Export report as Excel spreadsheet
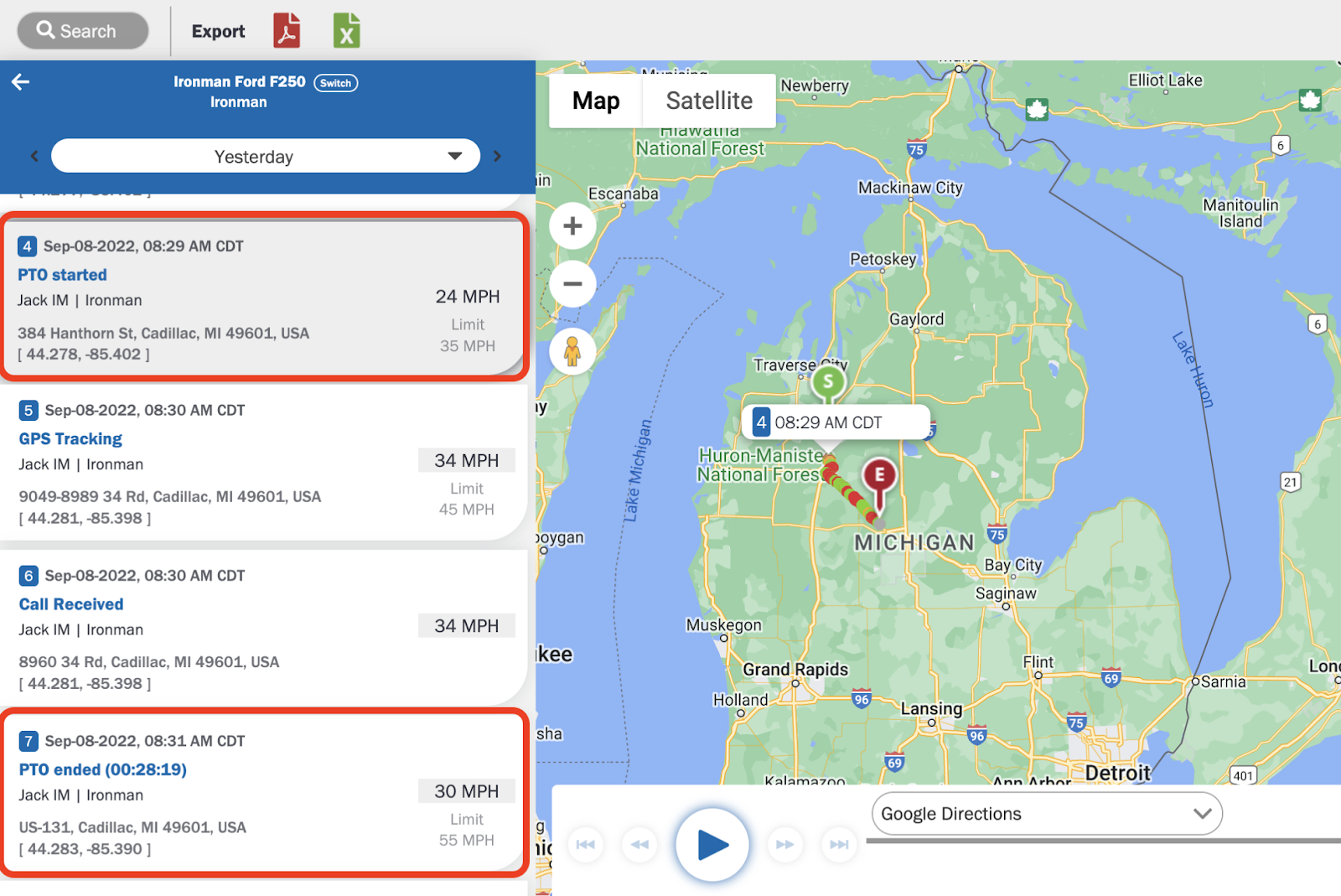Viewport: 1341px width, 896px height. point(347,30)
